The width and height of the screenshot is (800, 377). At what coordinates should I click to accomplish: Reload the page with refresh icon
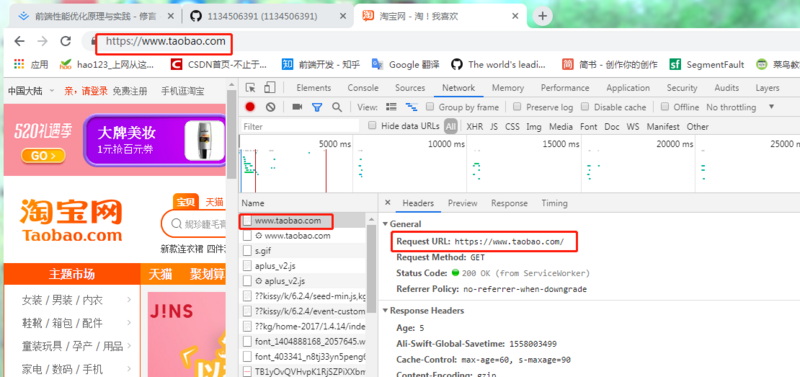(65, 41)
